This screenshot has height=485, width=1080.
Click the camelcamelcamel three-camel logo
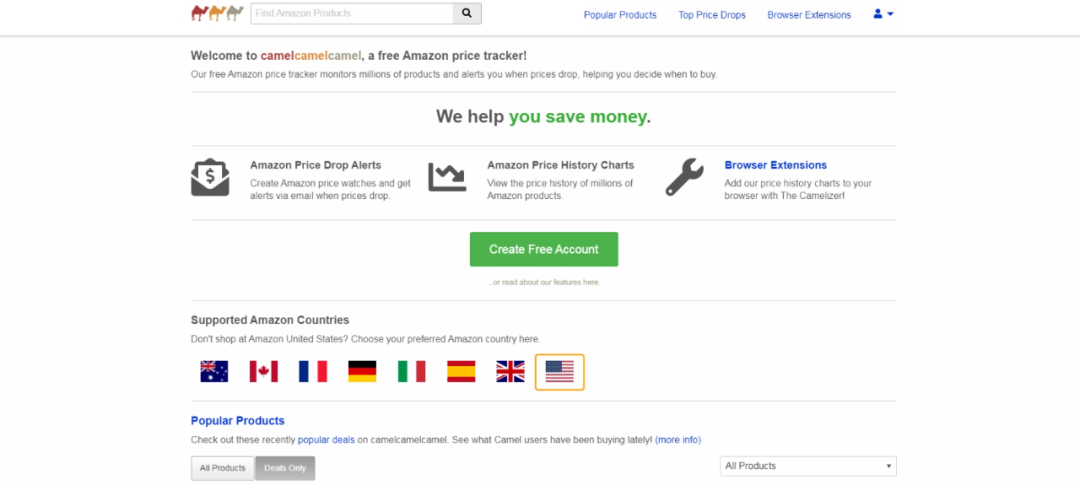[217, 13]
